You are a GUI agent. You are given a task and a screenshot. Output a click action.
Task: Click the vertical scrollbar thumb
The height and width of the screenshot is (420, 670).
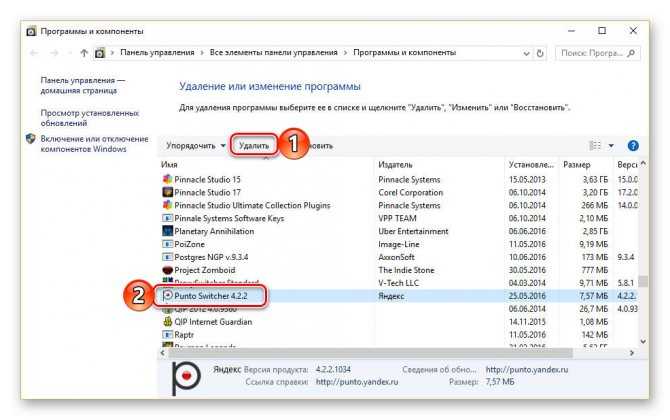click(643, 281)
